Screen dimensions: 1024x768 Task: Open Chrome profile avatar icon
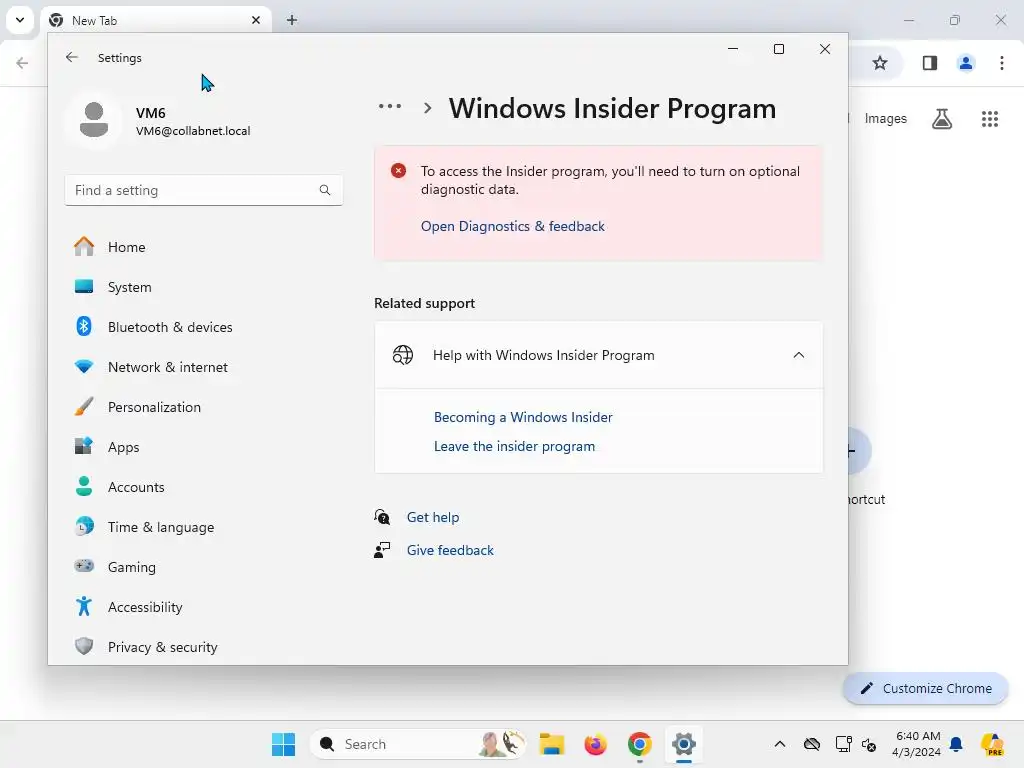coord(966,63)
